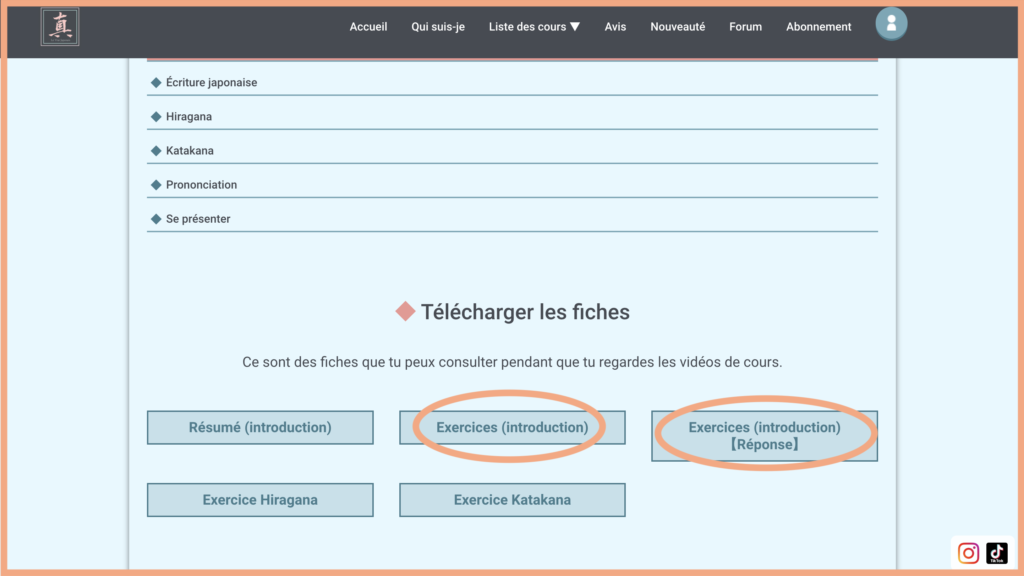Open the Avis menu item
Image resolution: width=1024 pixels, height=576 pixels.
(615, 27)
